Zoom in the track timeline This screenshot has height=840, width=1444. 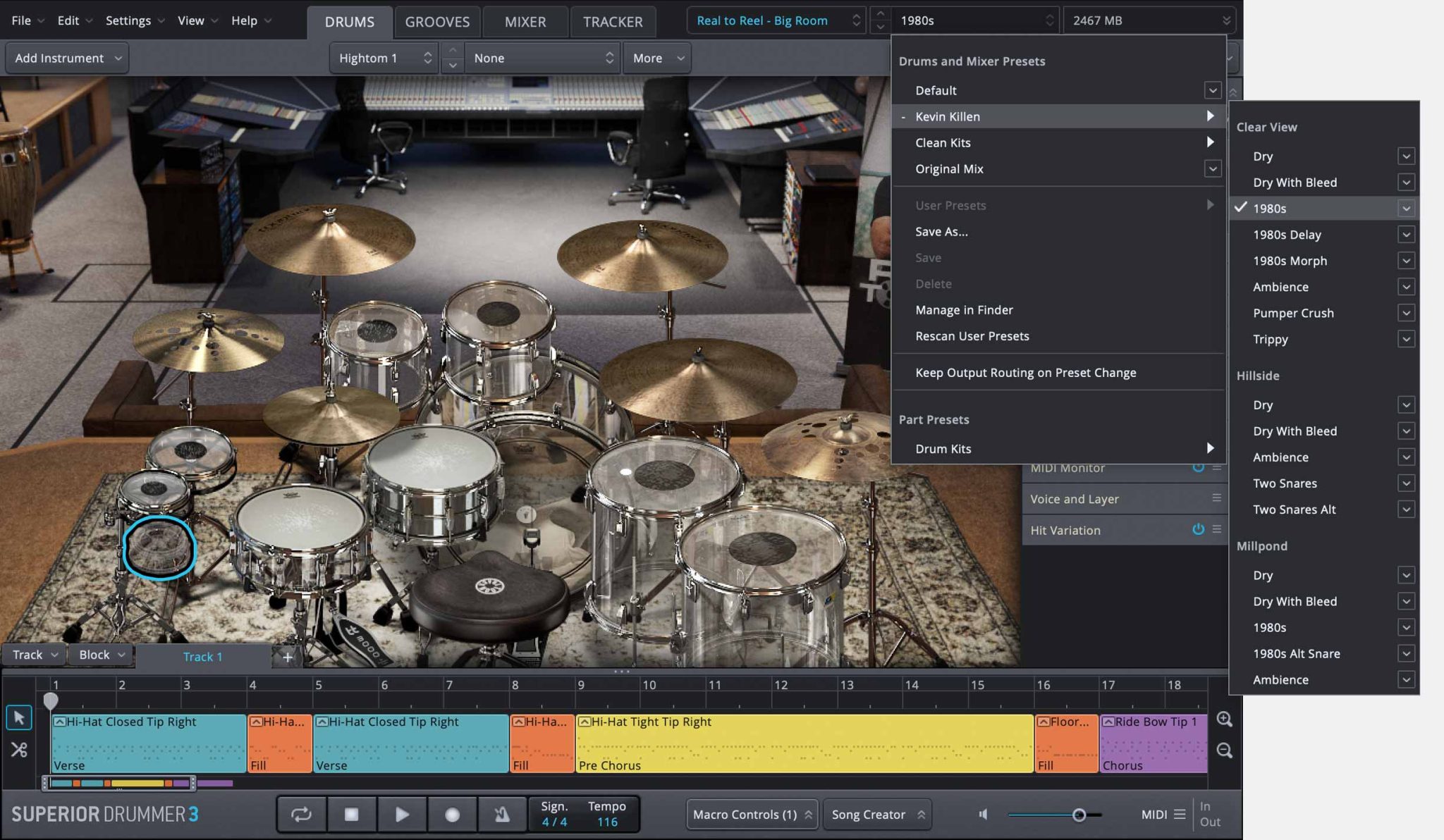pyautogui.click(x=1225, y=719)
